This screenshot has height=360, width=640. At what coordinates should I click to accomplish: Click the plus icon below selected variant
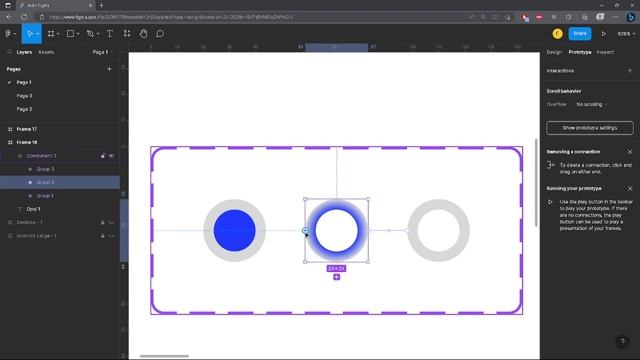point(336,277)
